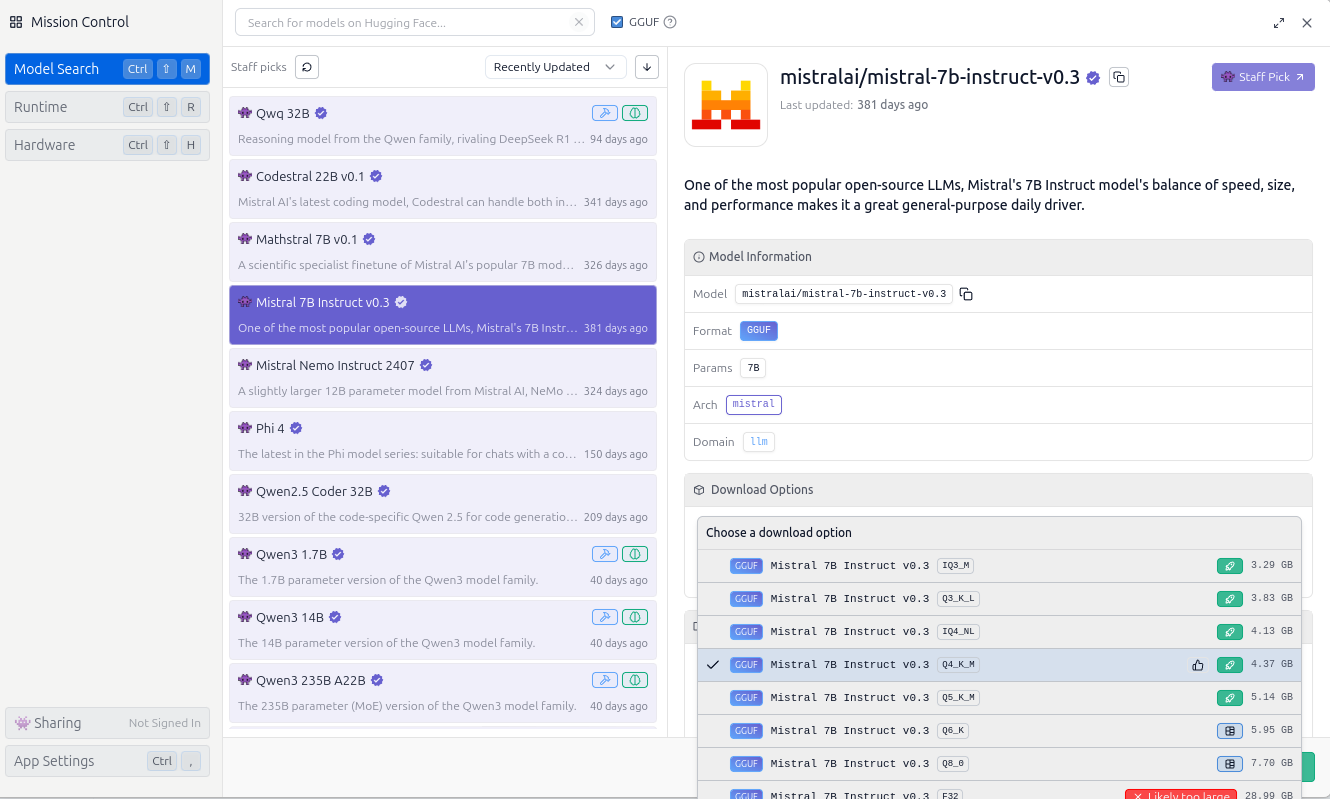Screen dimensions: 1330x799
Task: Click the tool-use hammer badge on Qwq 32B
Action: coord(604,113)
